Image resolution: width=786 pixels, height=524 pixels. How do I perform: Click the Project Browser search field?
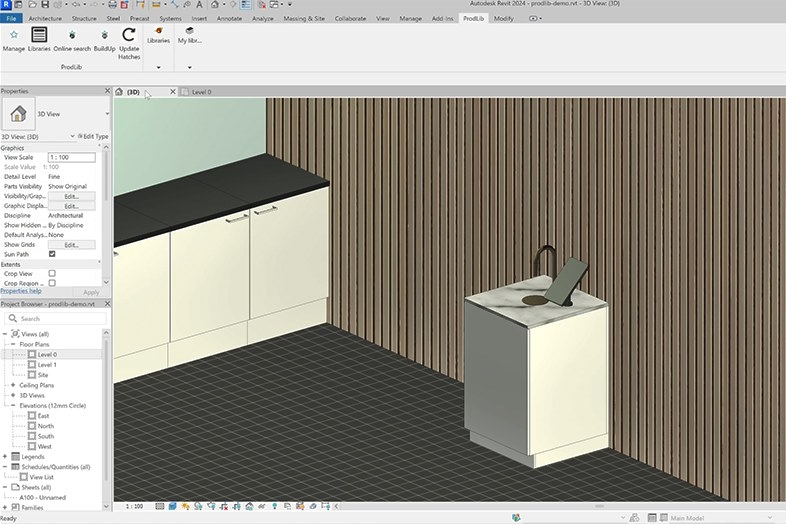coord(56,319)
